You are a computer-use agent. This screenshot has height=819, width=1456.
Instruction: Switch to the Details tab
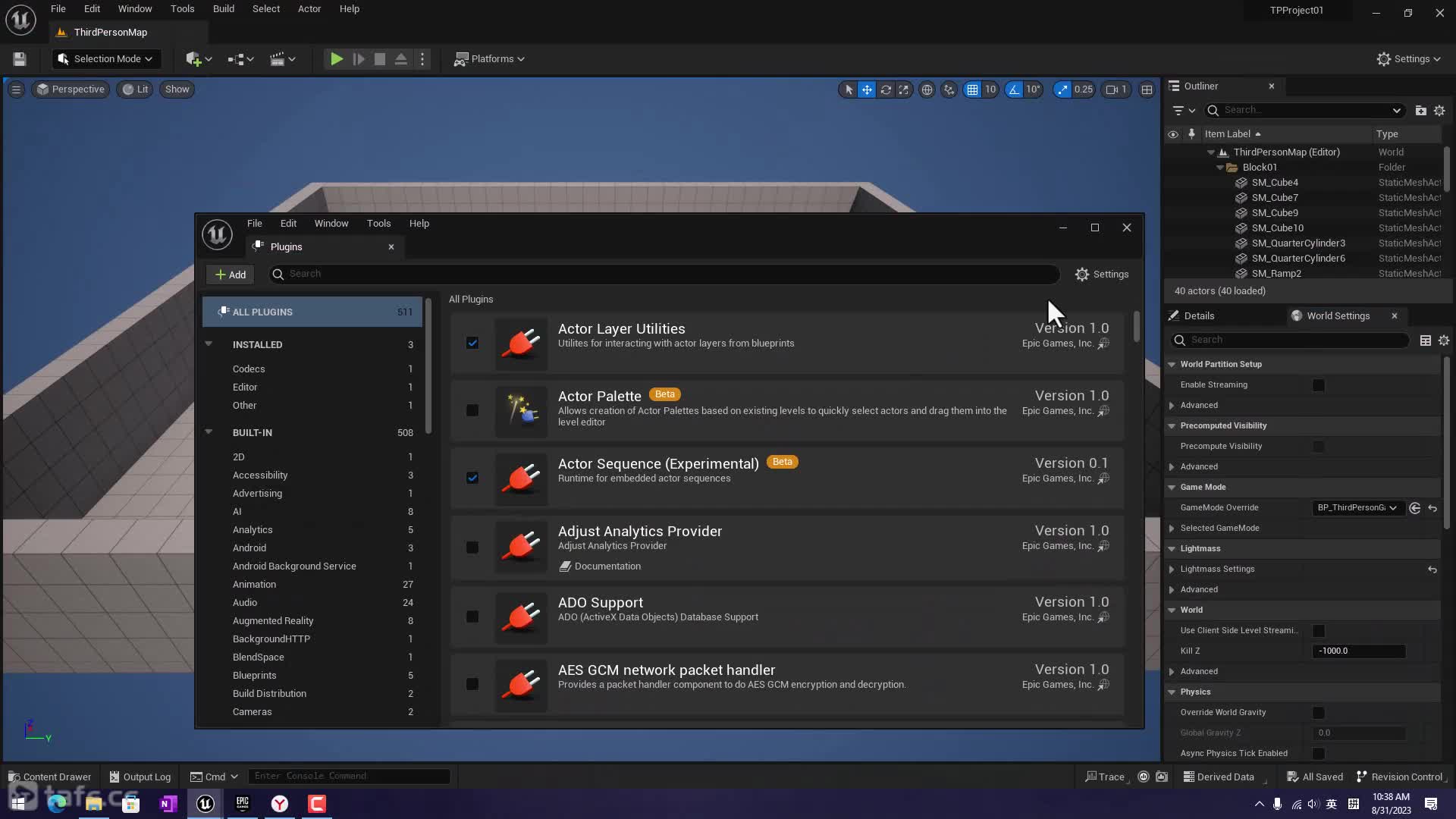(1199, 316)
